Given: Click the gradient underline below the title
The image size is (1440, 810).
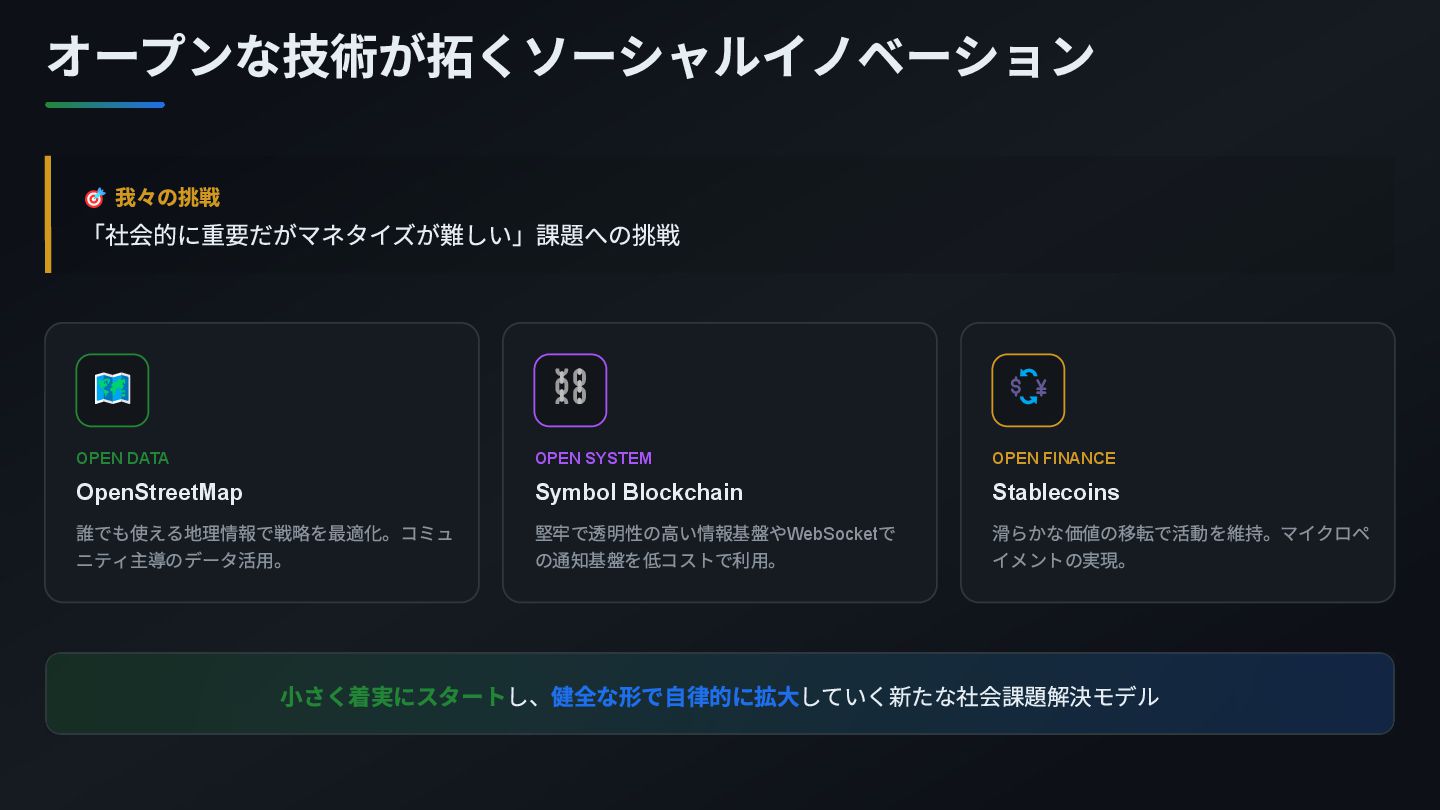Looking at the screenshot, I should [105, 104].
